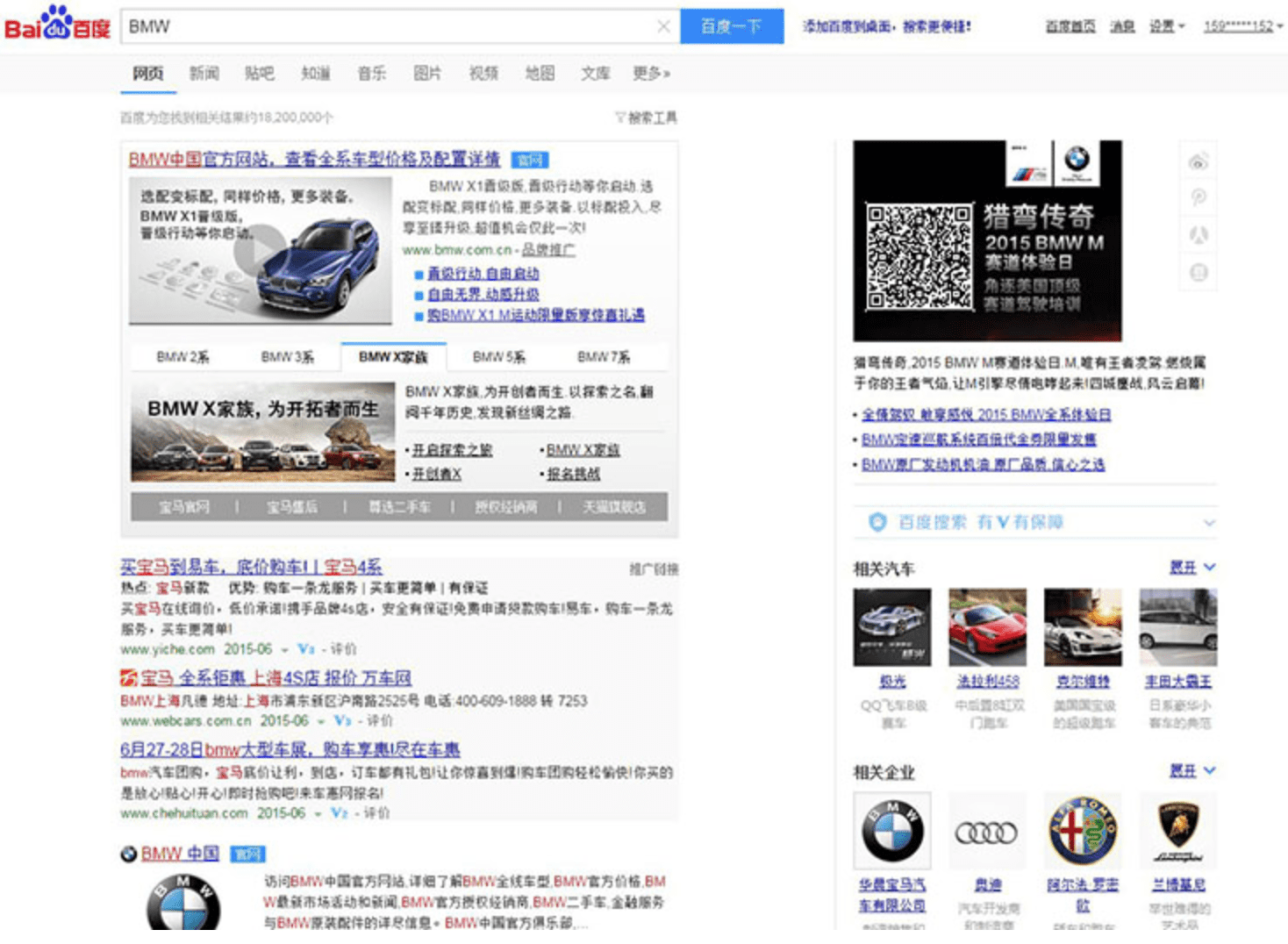Switch to the 文库 tab
The height and width of the screenshot is (944, 1288).
tap(596, 74)
